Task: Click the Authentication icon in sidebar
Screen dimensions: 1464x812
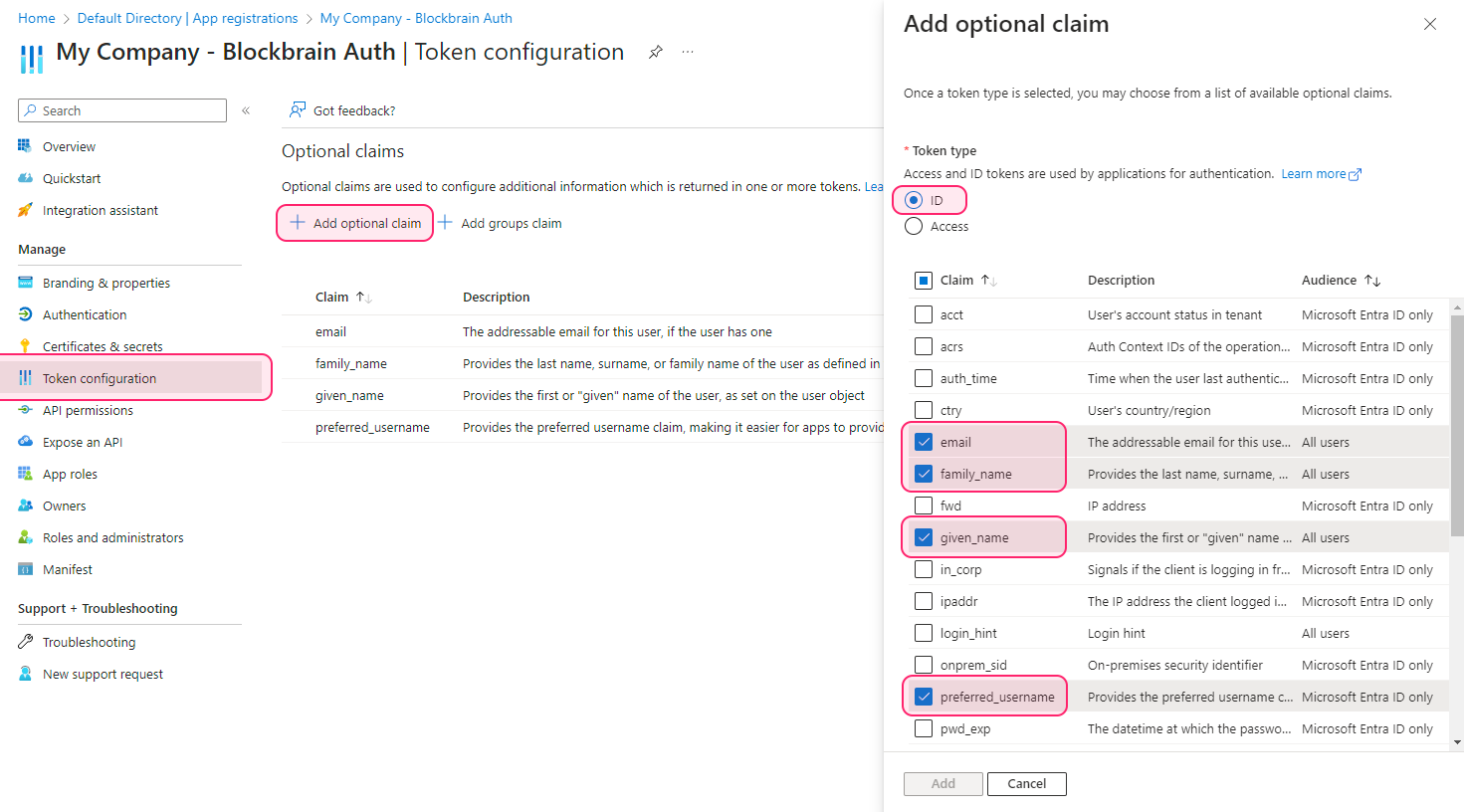Action: (25, 314)
